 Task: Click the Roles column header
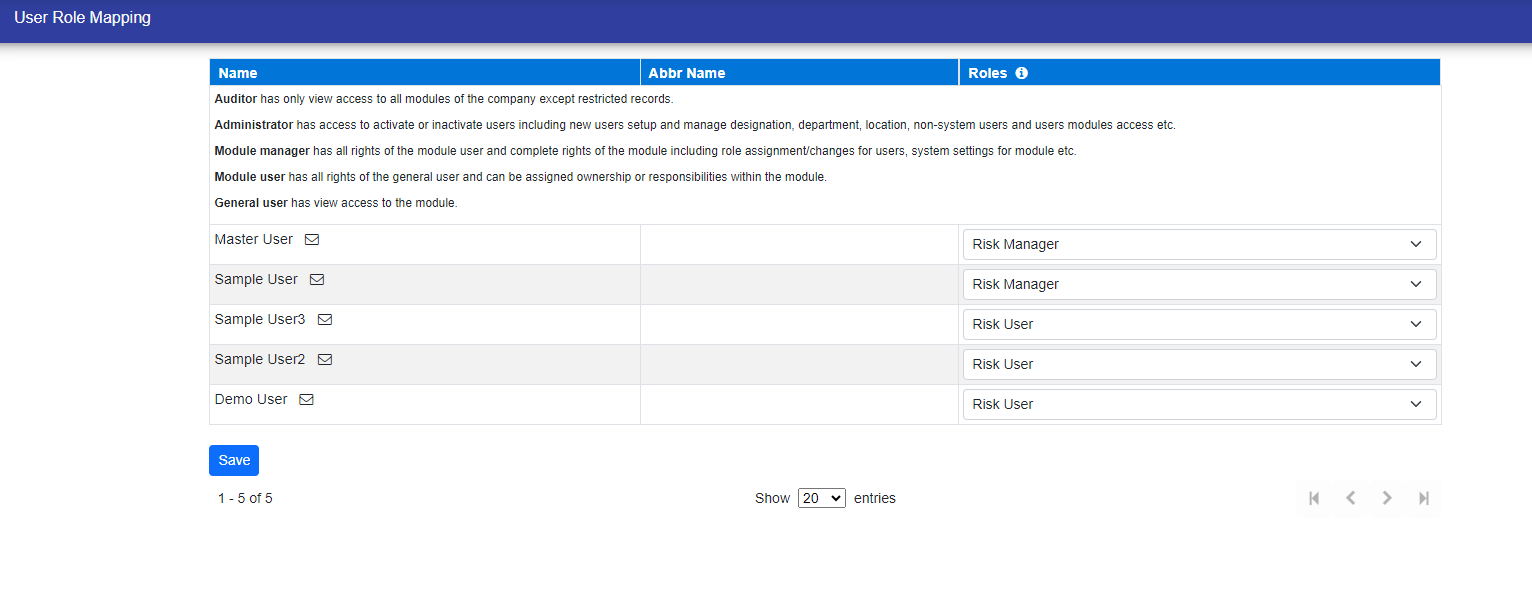(x=987, y=73)
